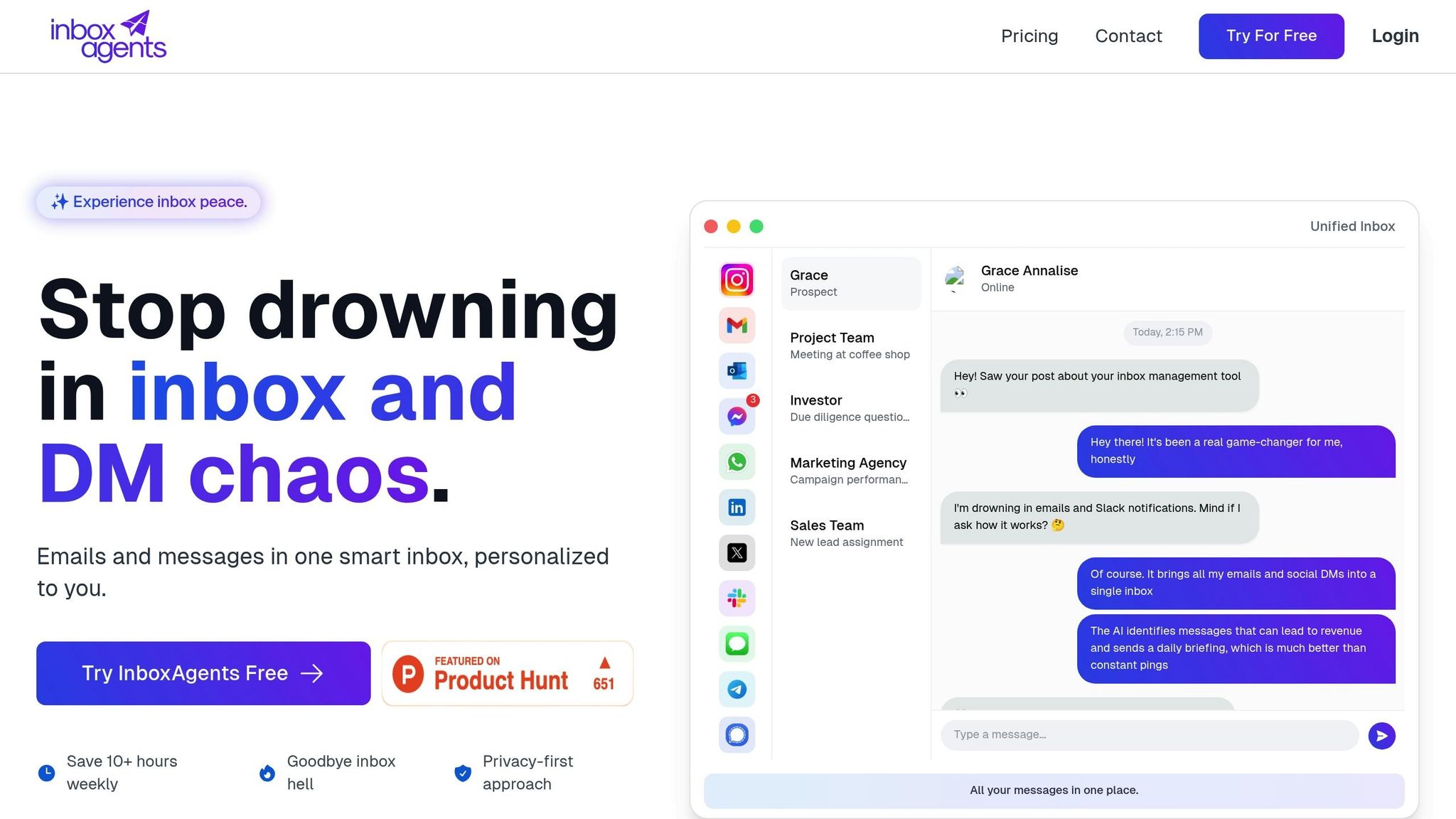The height and width of the screenshot is (819, 1456).
Task: Open the Investor conversation thread
Action: point(849,407)
